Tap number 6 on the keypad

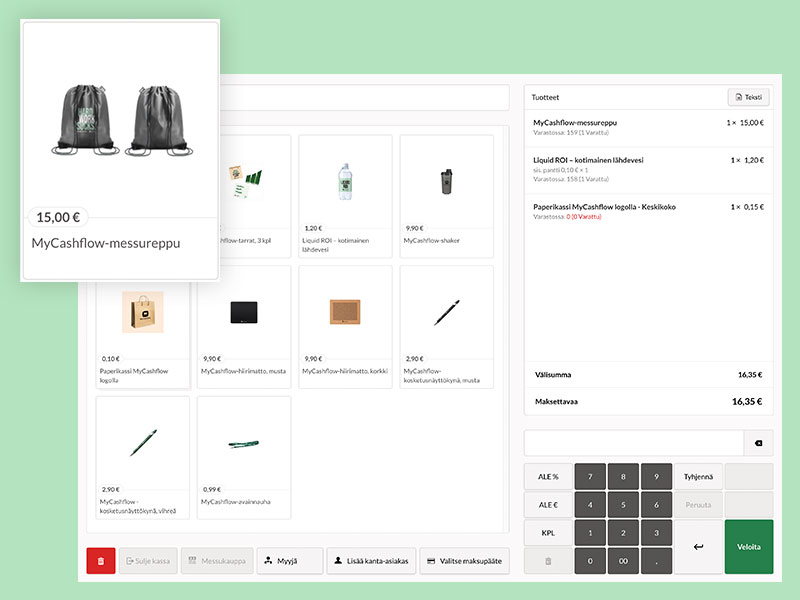tap(657, 505)
